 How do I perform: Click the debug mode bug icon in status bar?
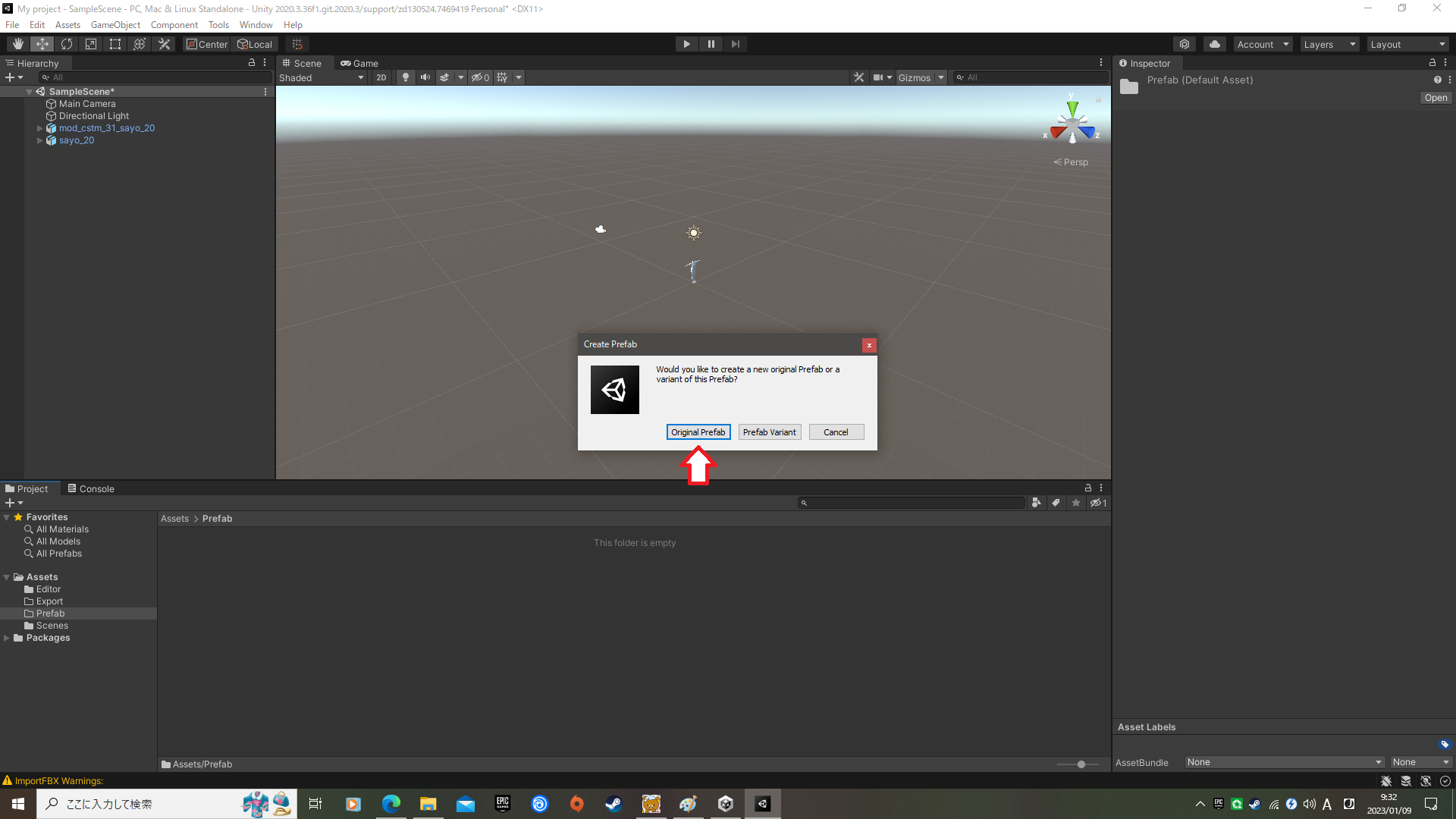coord(1386,781)
